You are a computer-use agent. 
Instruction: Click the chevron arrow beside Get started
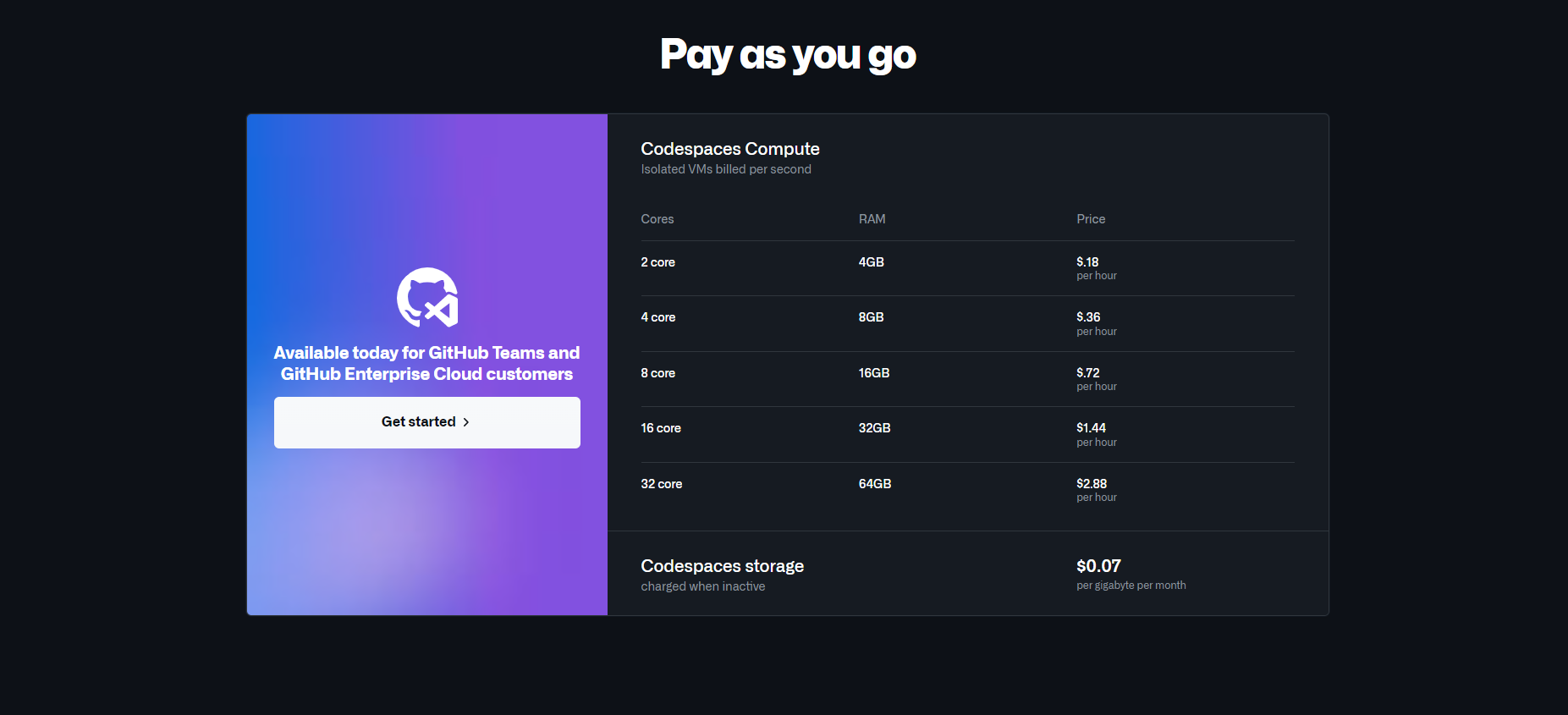(x=465, y=422)
